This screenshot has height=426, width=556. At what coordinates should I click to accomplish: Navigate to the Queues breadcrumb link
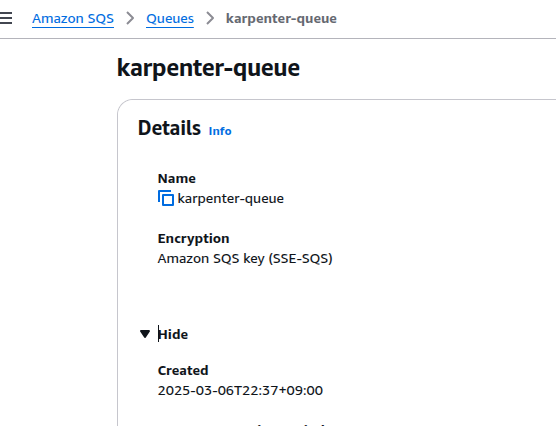pos(170,18)
